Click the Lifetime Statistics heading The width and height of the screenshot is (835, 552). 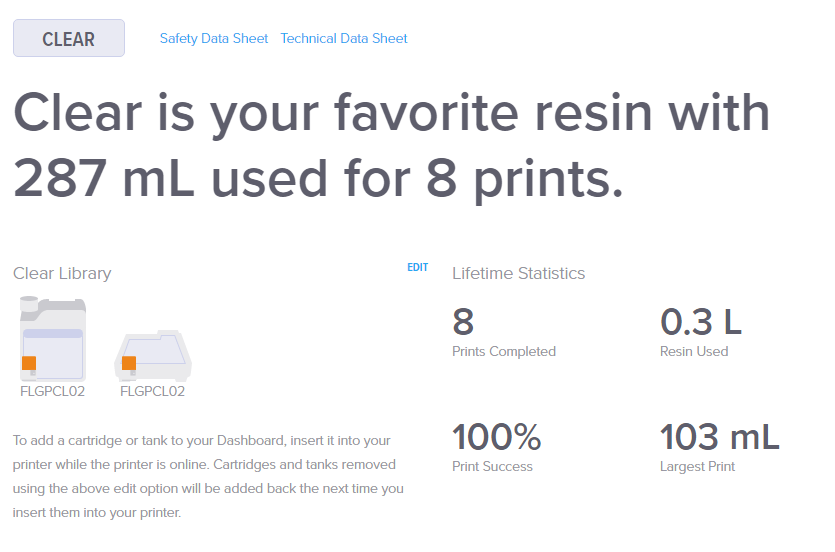tap(518, 273)
